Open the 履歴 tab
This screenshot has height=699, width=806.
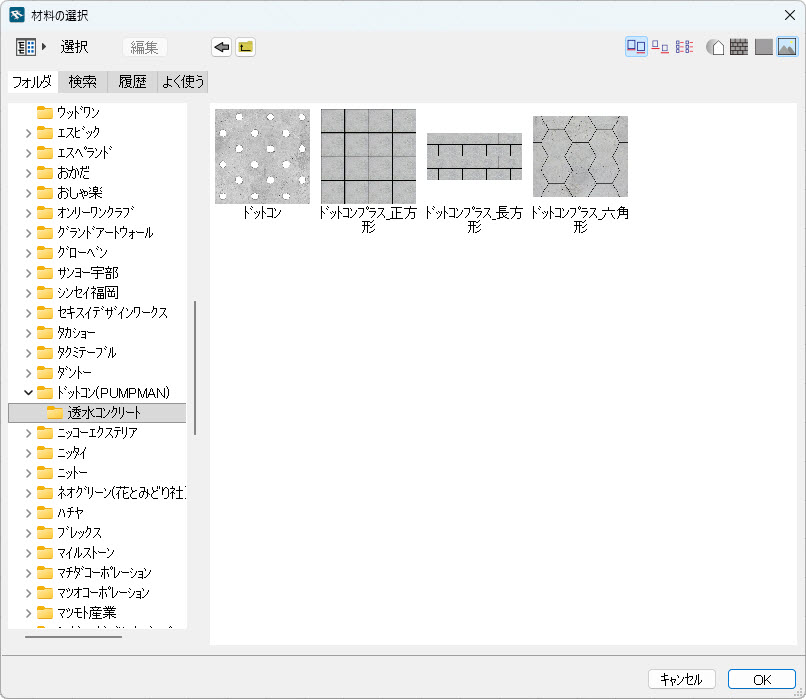[130, 82]
